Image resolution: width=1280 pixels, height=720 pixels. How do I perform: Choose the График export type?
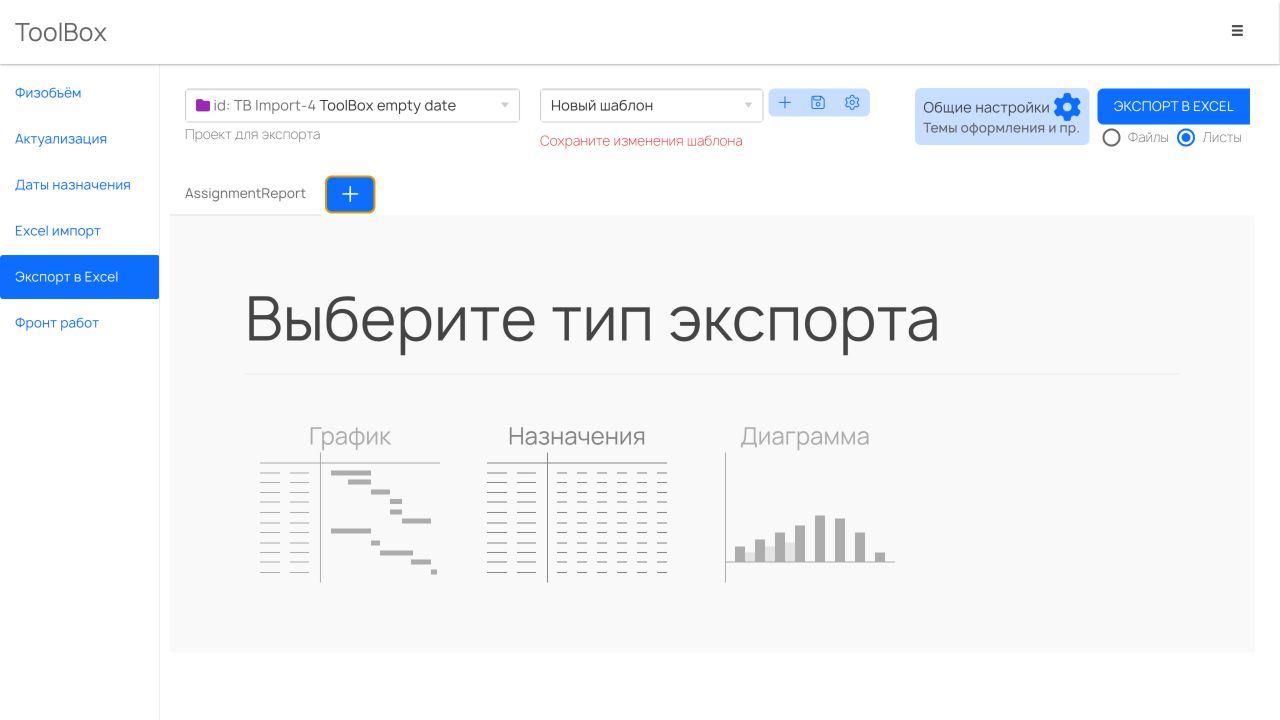[349, 504]
